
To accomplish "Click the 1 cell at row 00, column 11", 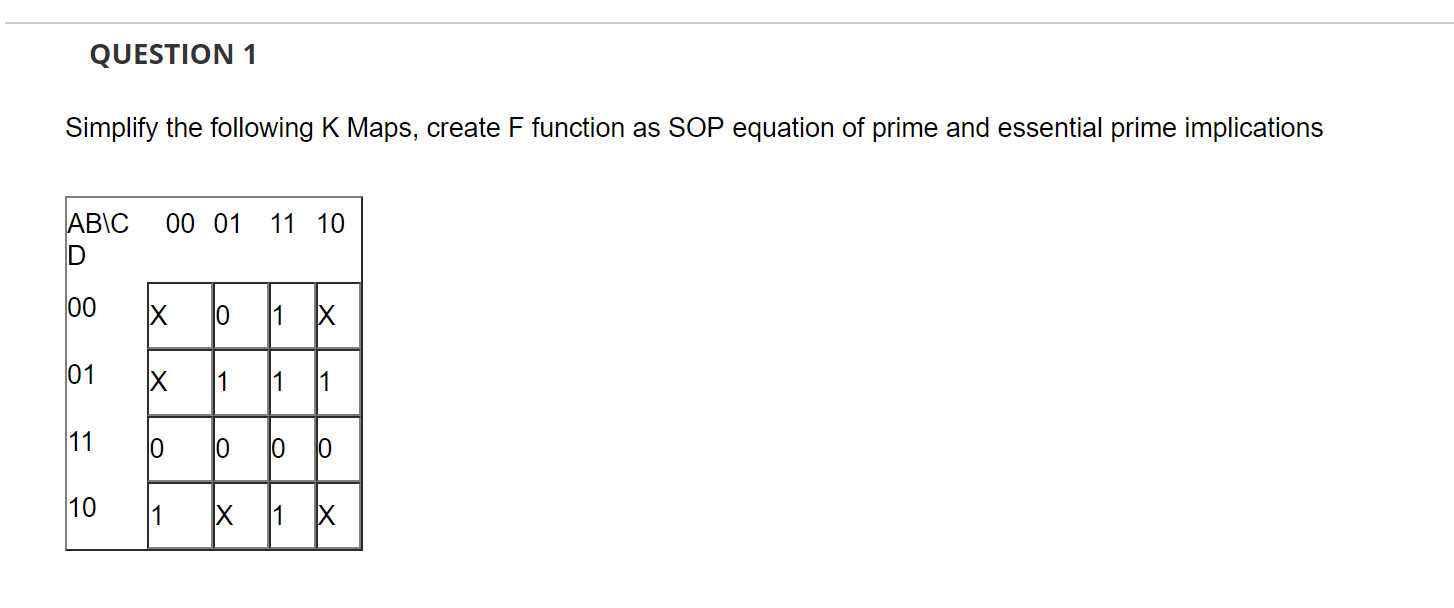I will click(292, 316).
